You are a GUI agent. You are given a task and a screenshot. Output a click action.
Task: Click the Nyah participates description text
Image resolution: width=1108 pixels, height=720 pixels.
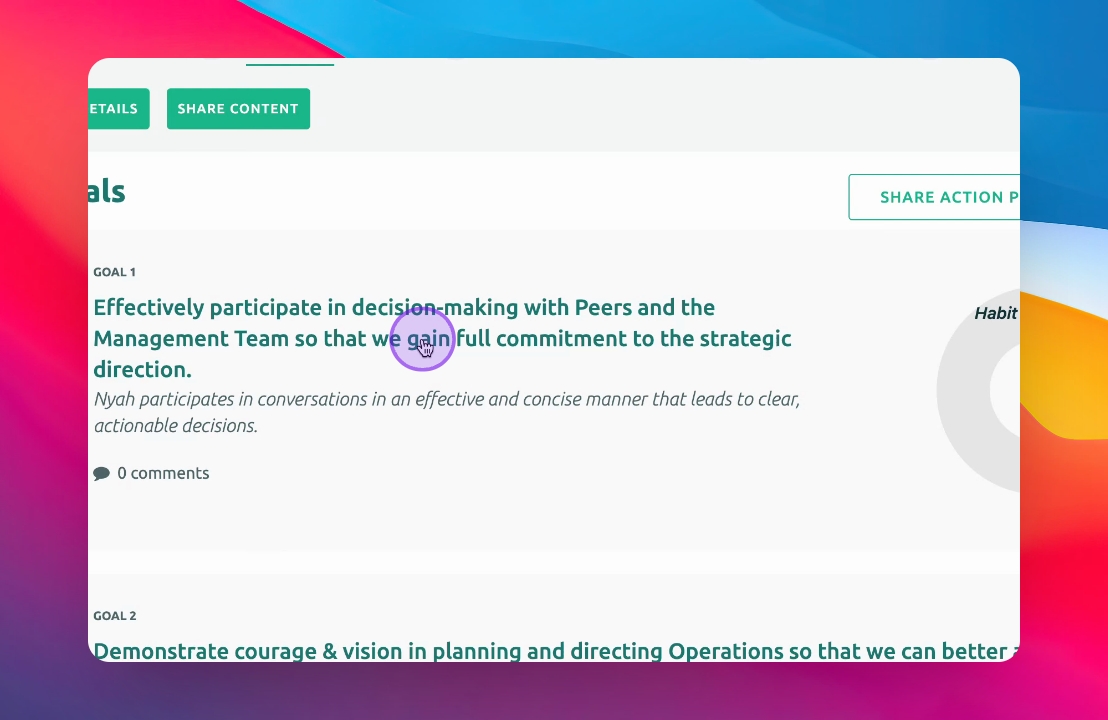pyautogui.click(x=447, y=412)
